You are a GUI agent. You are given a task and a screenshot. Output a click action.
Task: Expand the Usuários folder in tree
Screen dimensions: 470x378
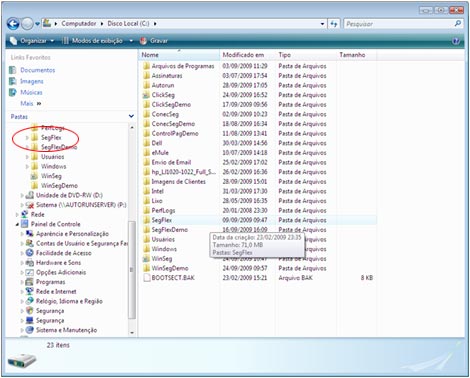(x=27, y=157)
